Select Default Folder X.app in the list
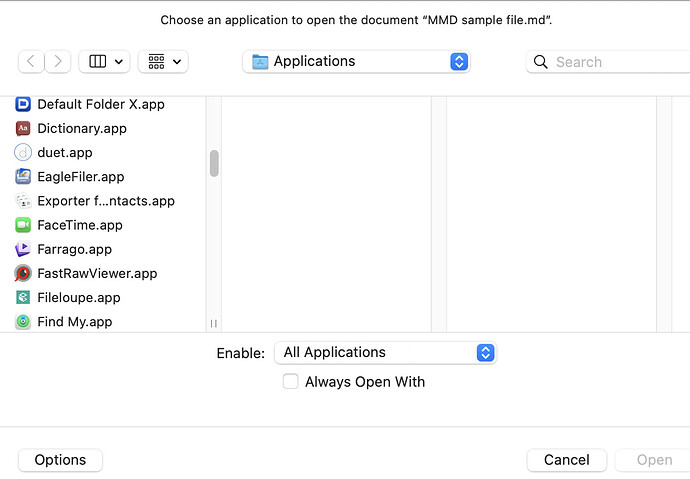This screenshot has height=479, width=690. point(103,104)
